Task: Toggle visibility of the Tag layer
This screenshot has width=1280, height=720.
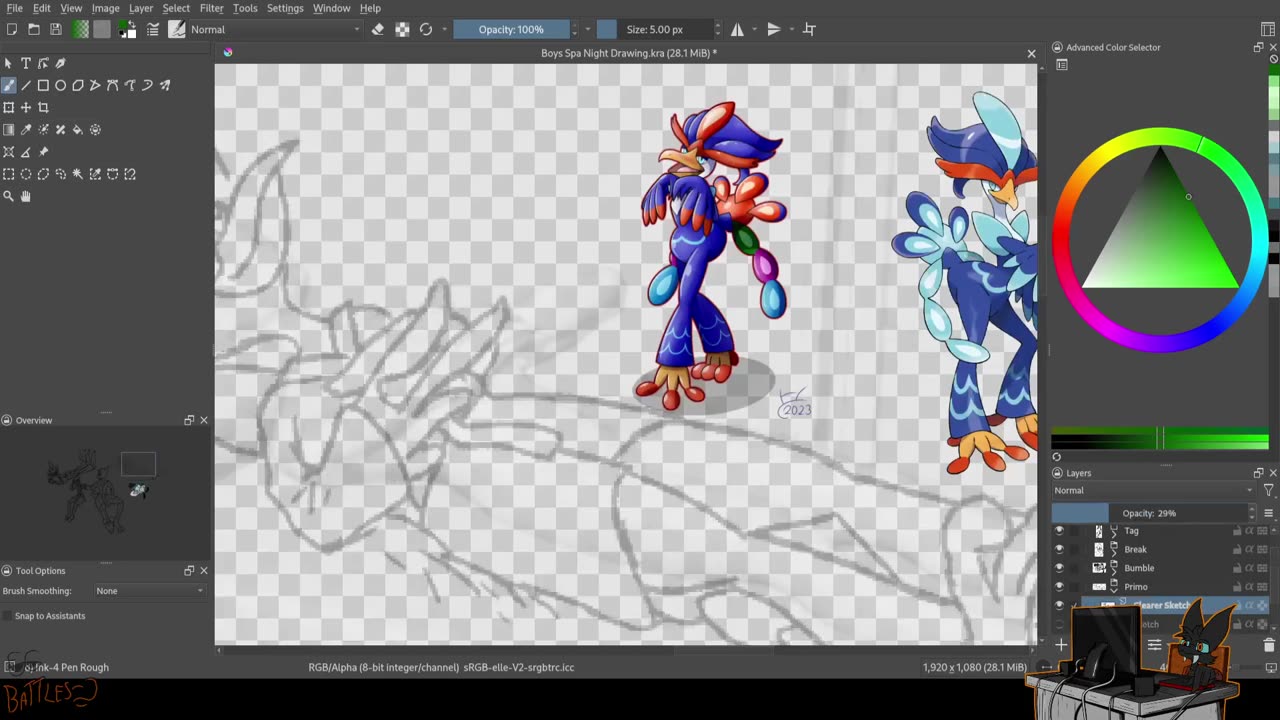Action: (1059, 531)
